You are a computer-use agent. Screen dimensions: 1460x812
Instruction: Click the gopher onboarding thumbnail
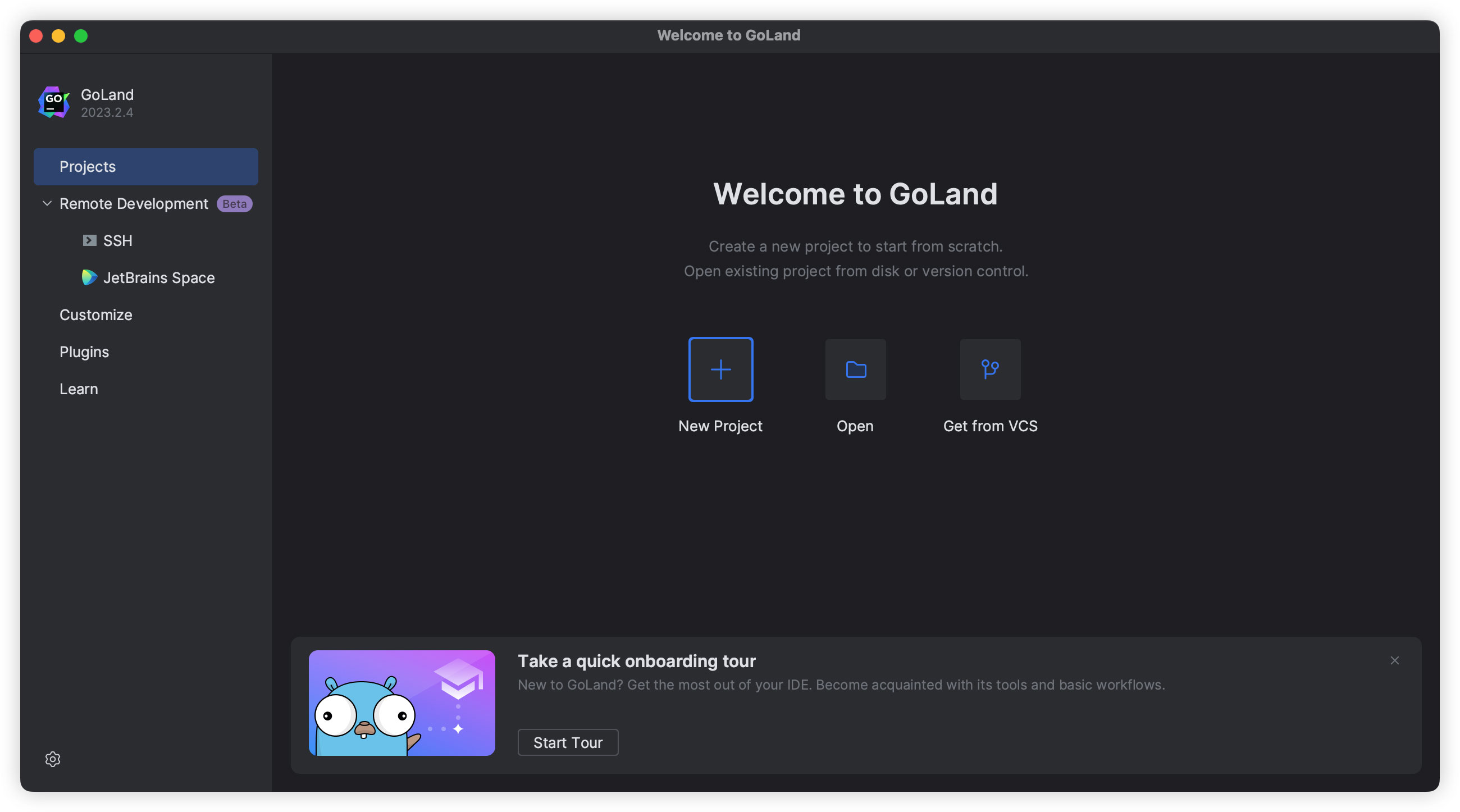coord(402,703)
